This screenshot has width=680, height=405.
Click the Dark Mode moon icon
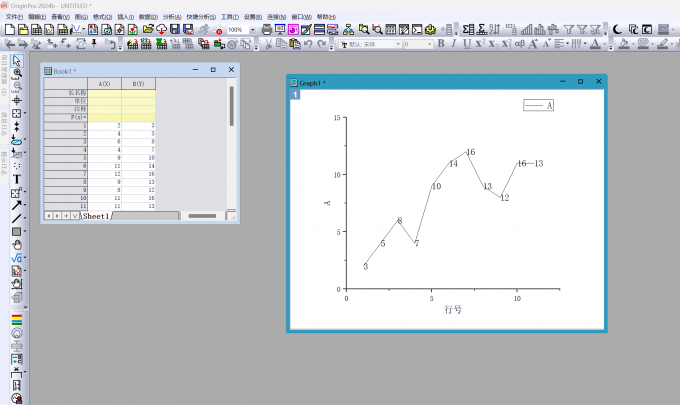tap(618, 29)
